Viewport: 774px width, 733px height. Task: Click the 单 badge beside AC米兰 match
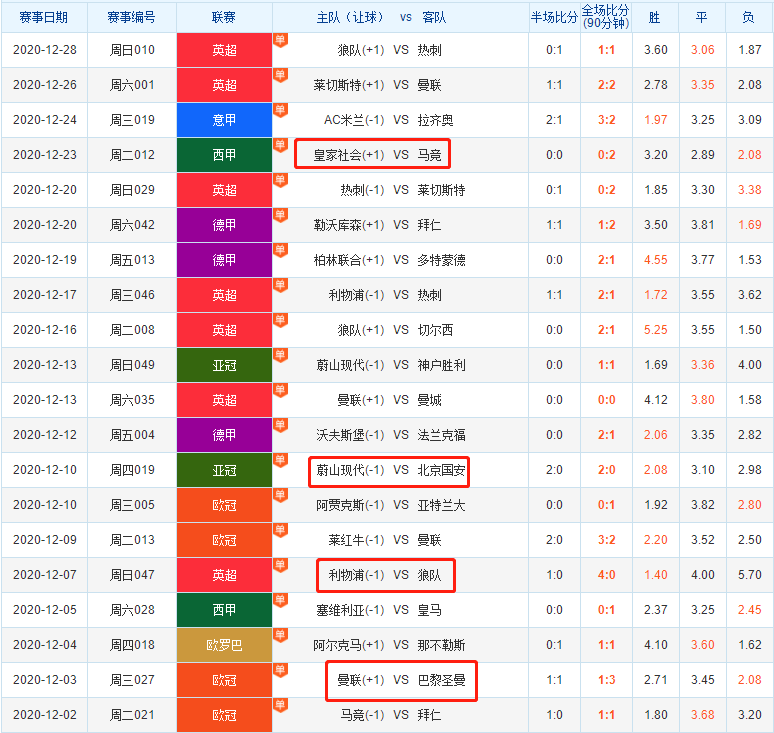coord(279,110)
